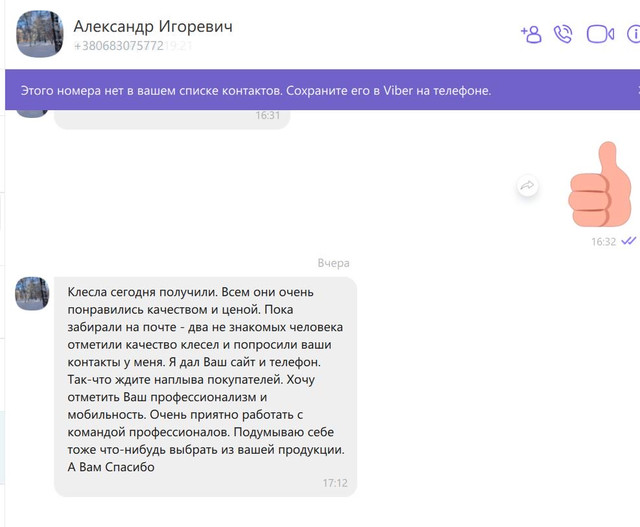The width and height of the screenshot is (640, 527).
Task: Click the contact name Александр Игоревич
Action: (x=153, y=26)
